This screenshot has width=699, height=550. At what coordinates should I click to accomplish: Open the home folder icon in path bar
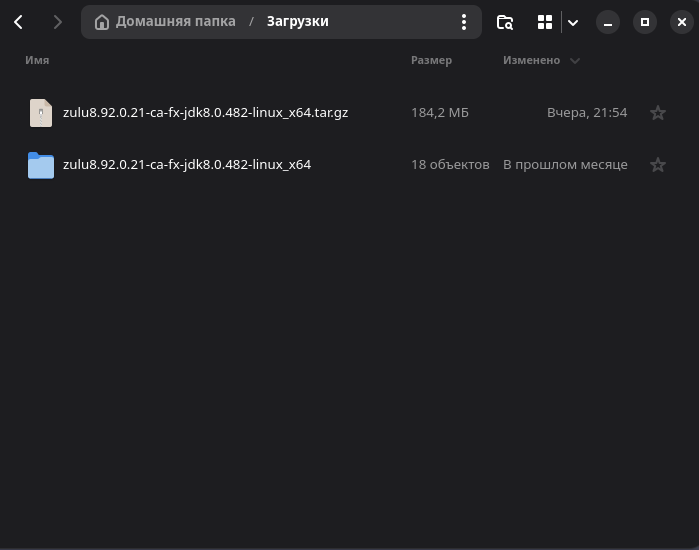[102, 22]
